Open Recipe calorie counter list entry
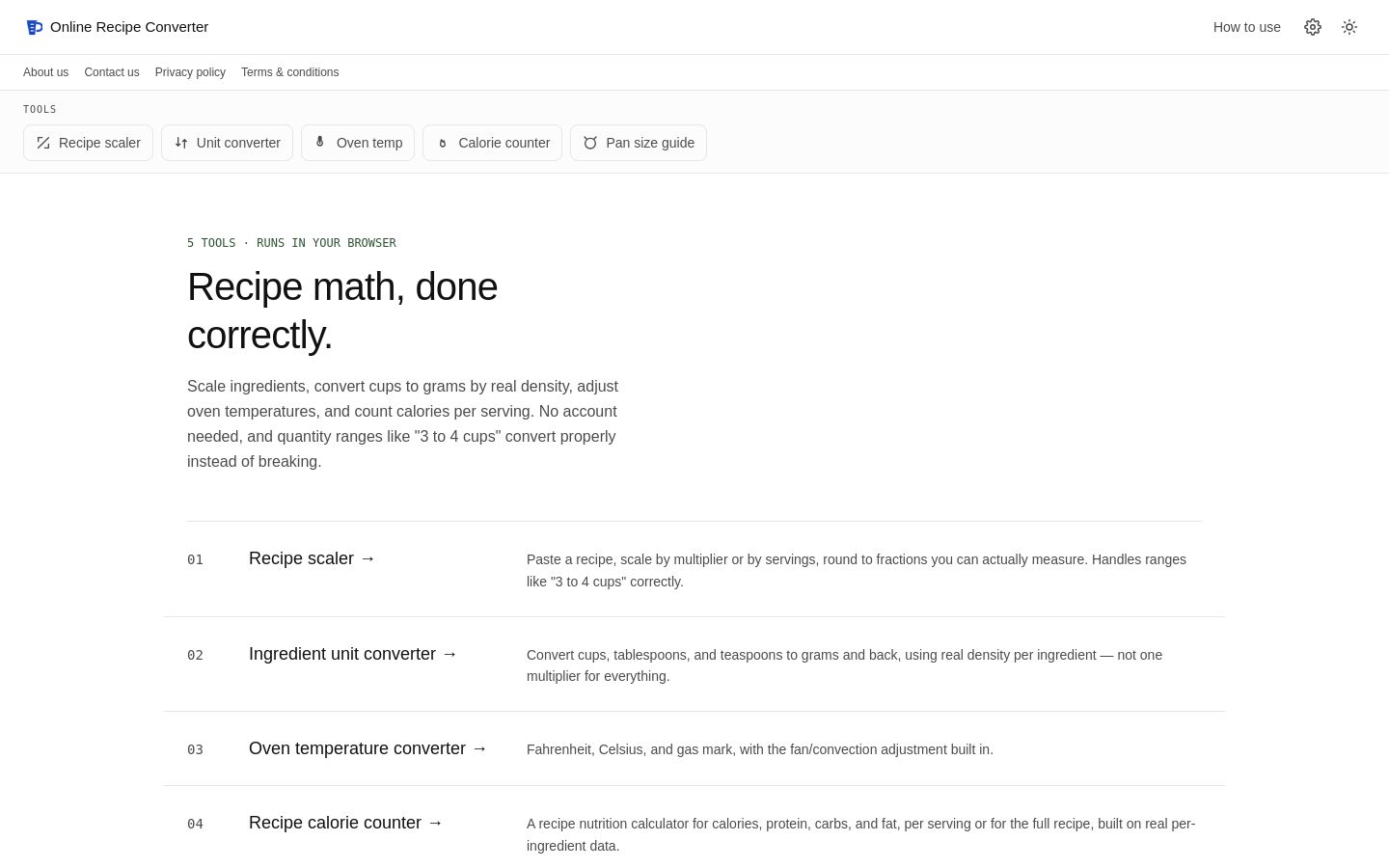The height and width of the screenshot is (868, 1389). point(346,823)
